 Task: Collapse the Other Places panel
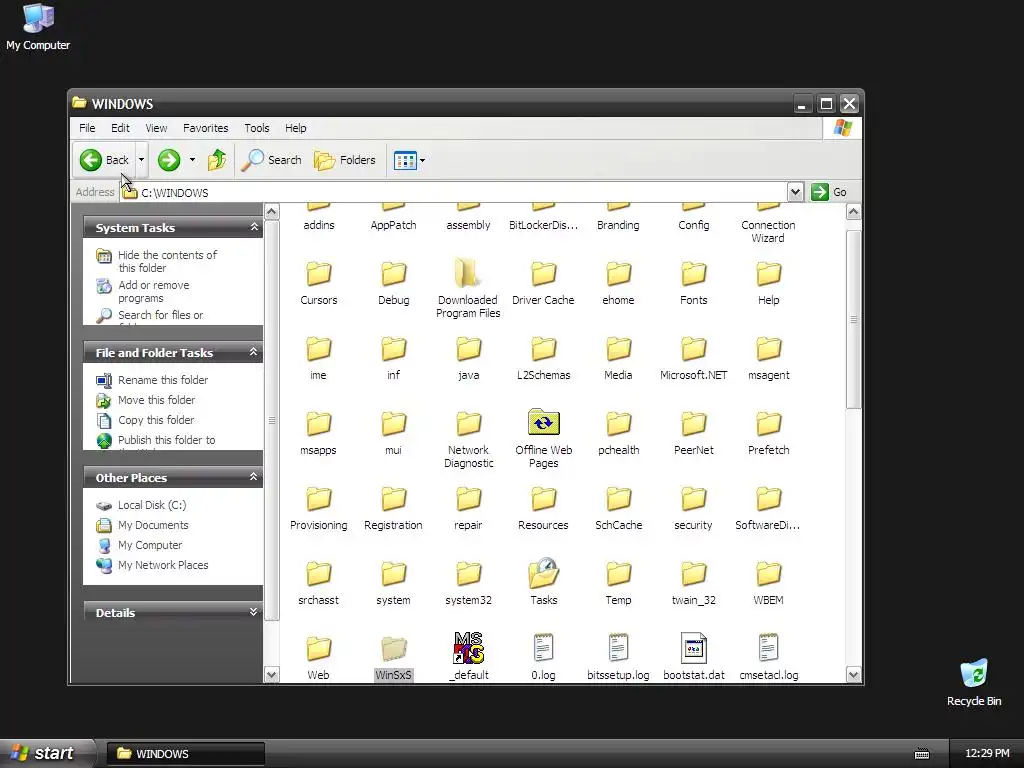(253, 477)
